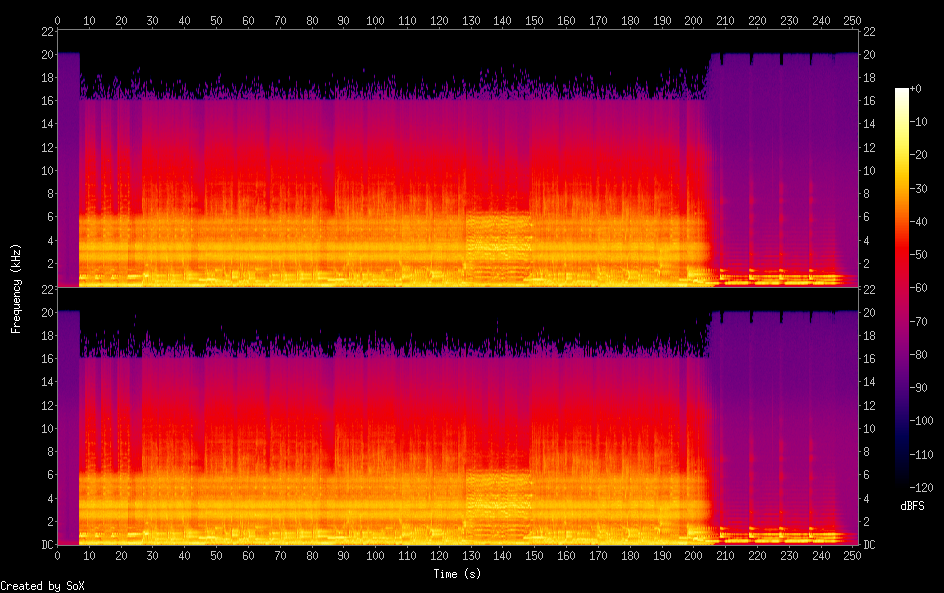Screen dimensions: 944x593
Task: Click "12" on lower channel's right frequency axis
Action: tap(869, 405)
